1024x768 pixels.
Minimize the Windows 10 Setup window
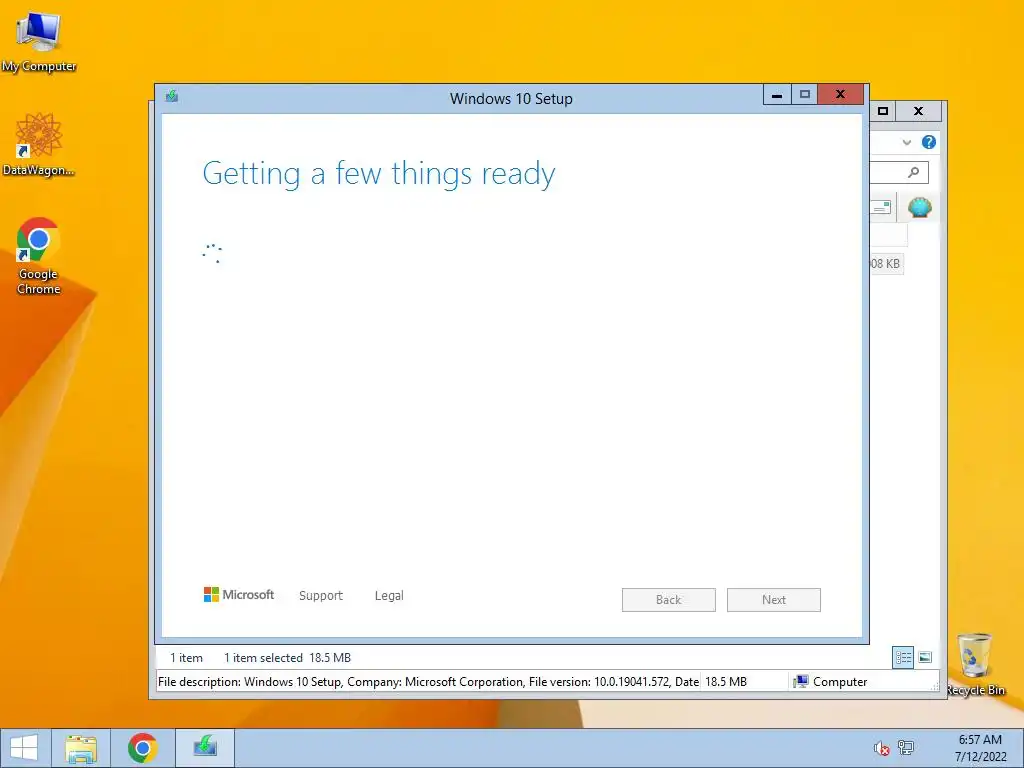tap(777, 95)
